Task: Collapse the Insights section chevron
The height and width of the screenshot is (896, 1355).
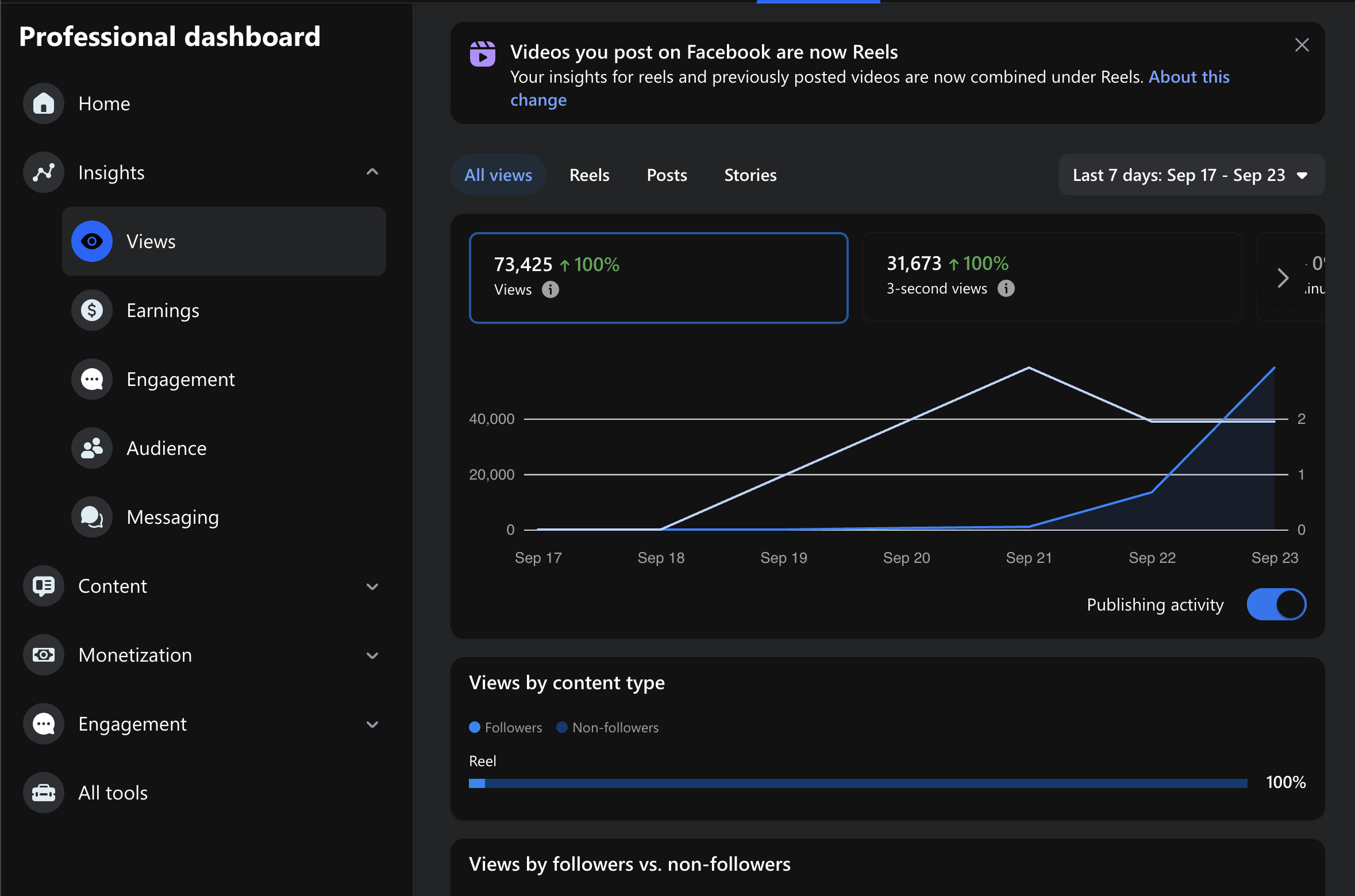Action: pyautogui.click(x=372, y=172)
